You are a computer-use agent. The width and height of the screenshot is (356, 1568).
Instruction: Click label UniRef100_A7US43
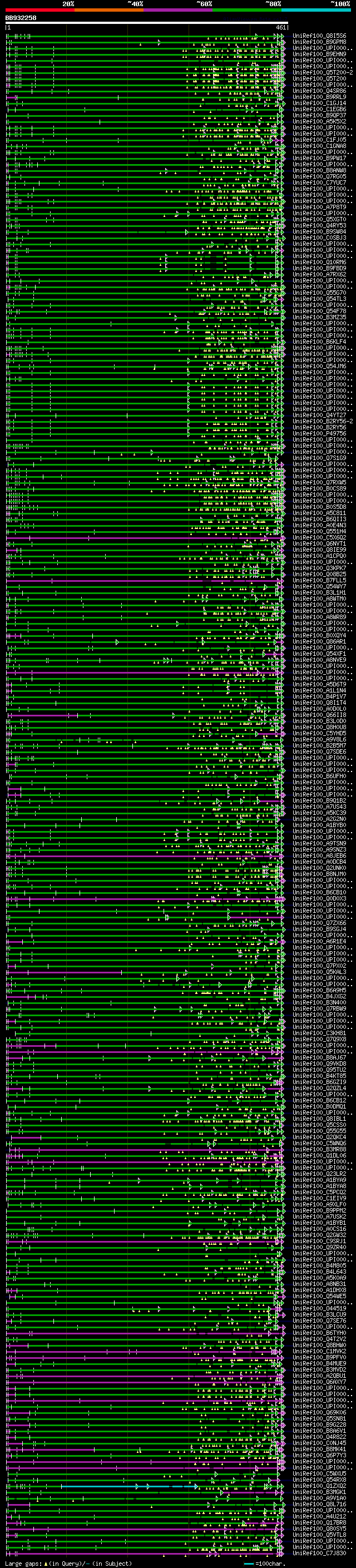[x=319, y=807]
